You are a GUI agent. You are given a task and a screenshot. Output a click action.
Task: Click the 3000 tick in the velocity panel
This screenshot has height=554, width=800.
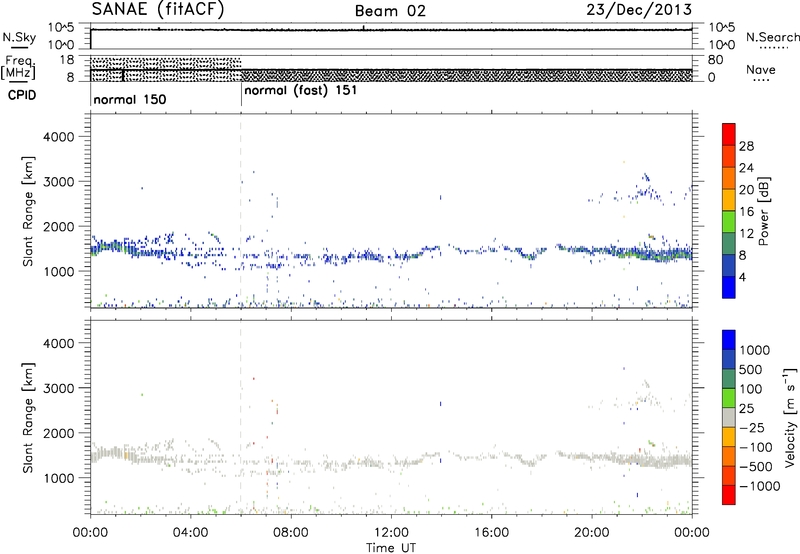[x=59, y=388]
